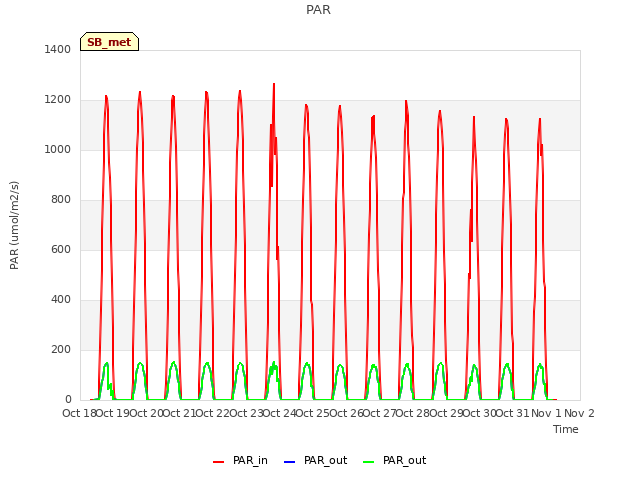Select the chart title PAR
640x480 pixels.
[318, 10]
